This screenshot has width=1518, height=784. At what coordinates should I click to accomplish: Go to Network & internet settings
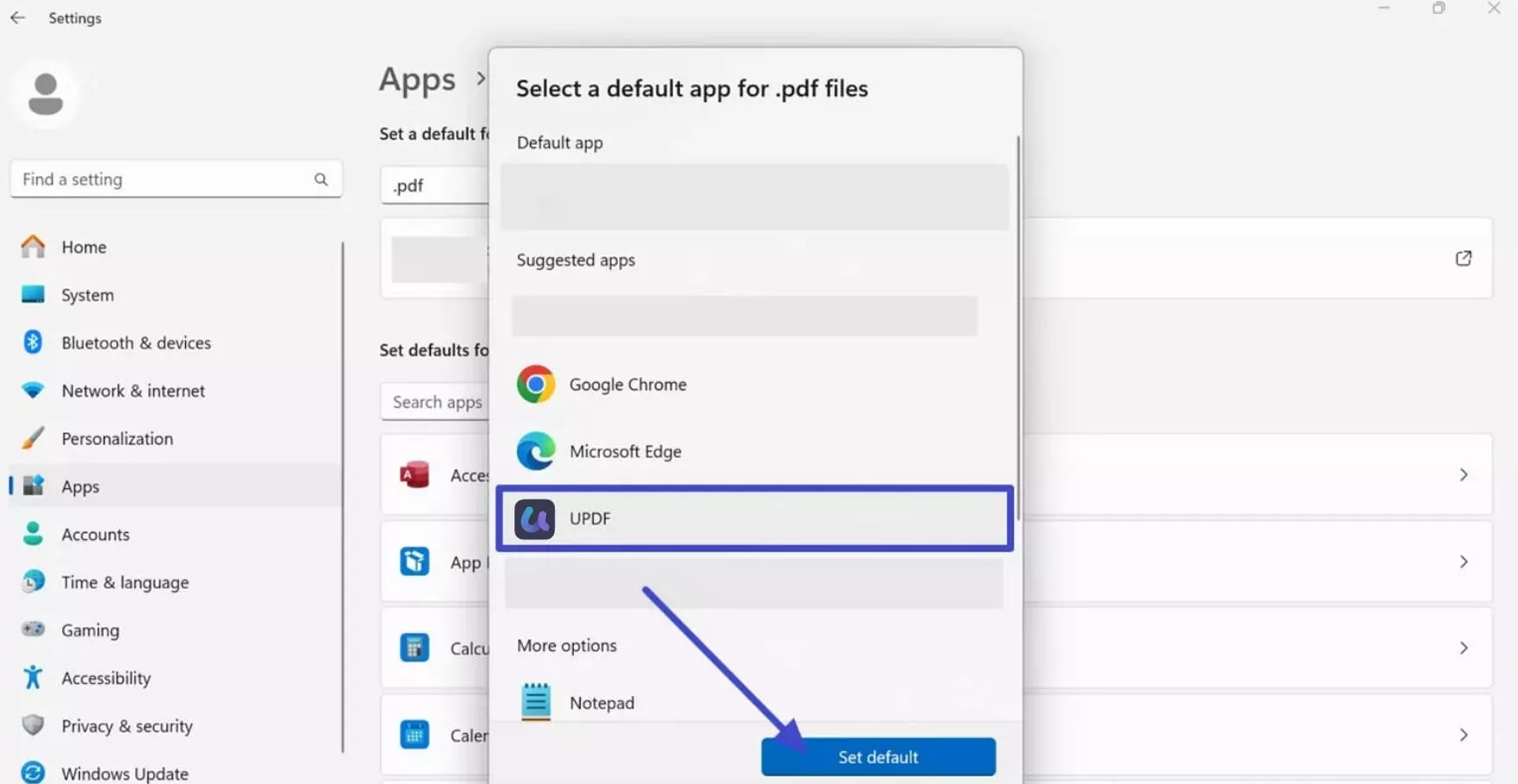[133, 391]
